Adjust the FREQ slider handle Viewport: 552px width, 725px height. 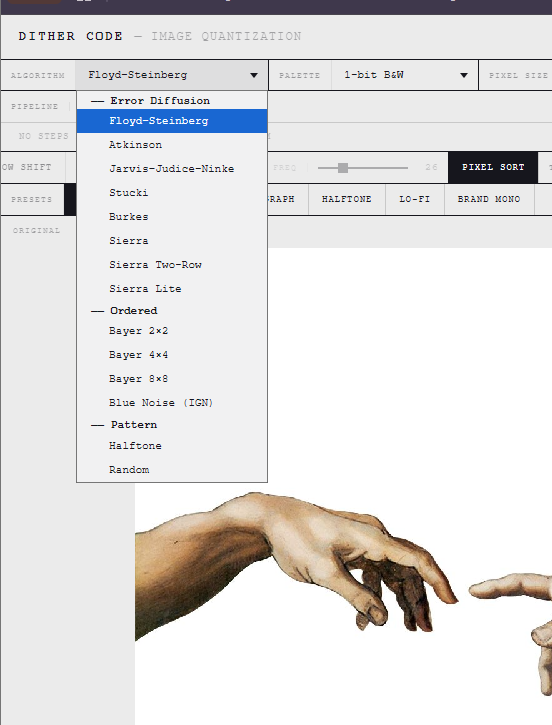point(343,168)
